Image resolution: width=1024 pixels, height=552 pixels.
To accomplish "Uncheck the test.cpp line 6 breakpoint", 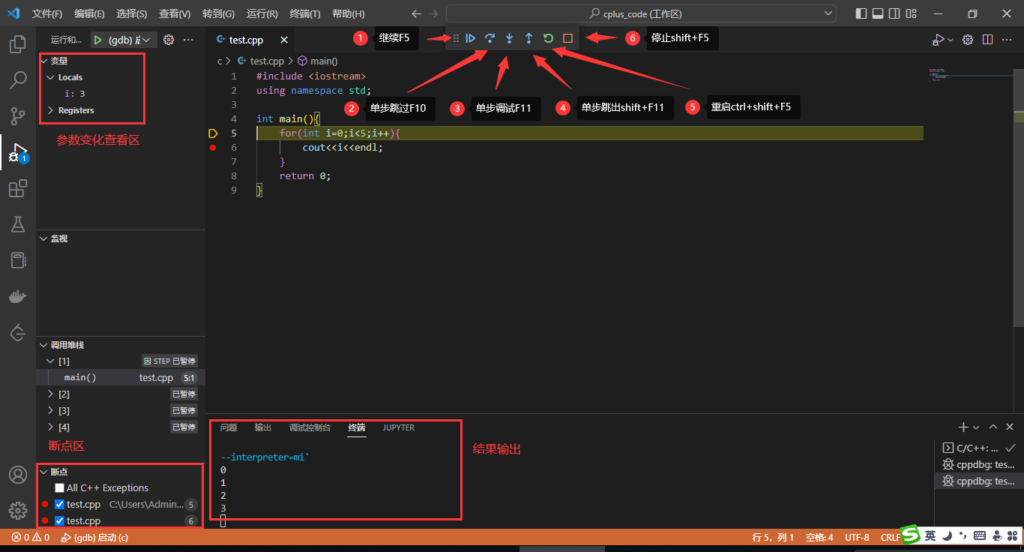I will coord(60,521).
